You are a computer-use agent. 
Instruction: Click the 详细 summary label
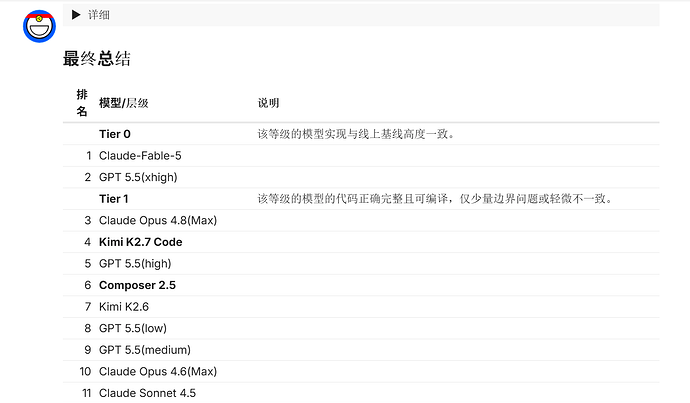coord(99,15)
